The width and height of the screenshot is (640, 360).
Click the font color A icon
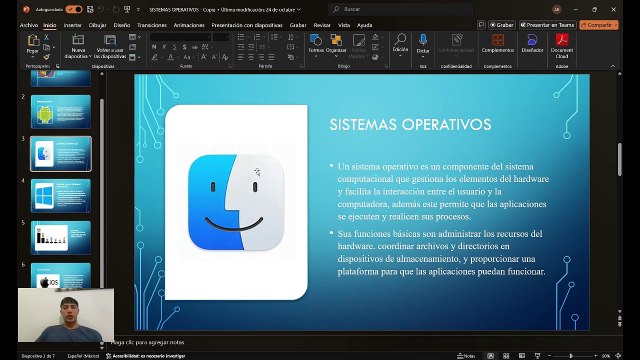click(171, 58)
